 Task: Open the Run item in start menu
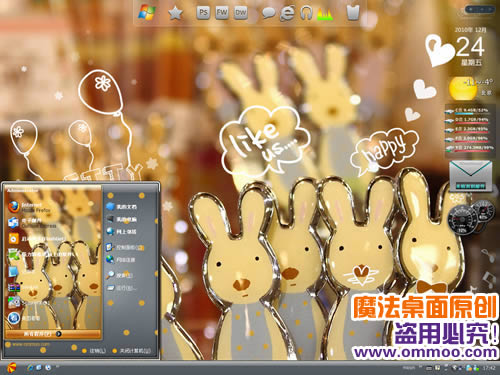coord(122,288)
